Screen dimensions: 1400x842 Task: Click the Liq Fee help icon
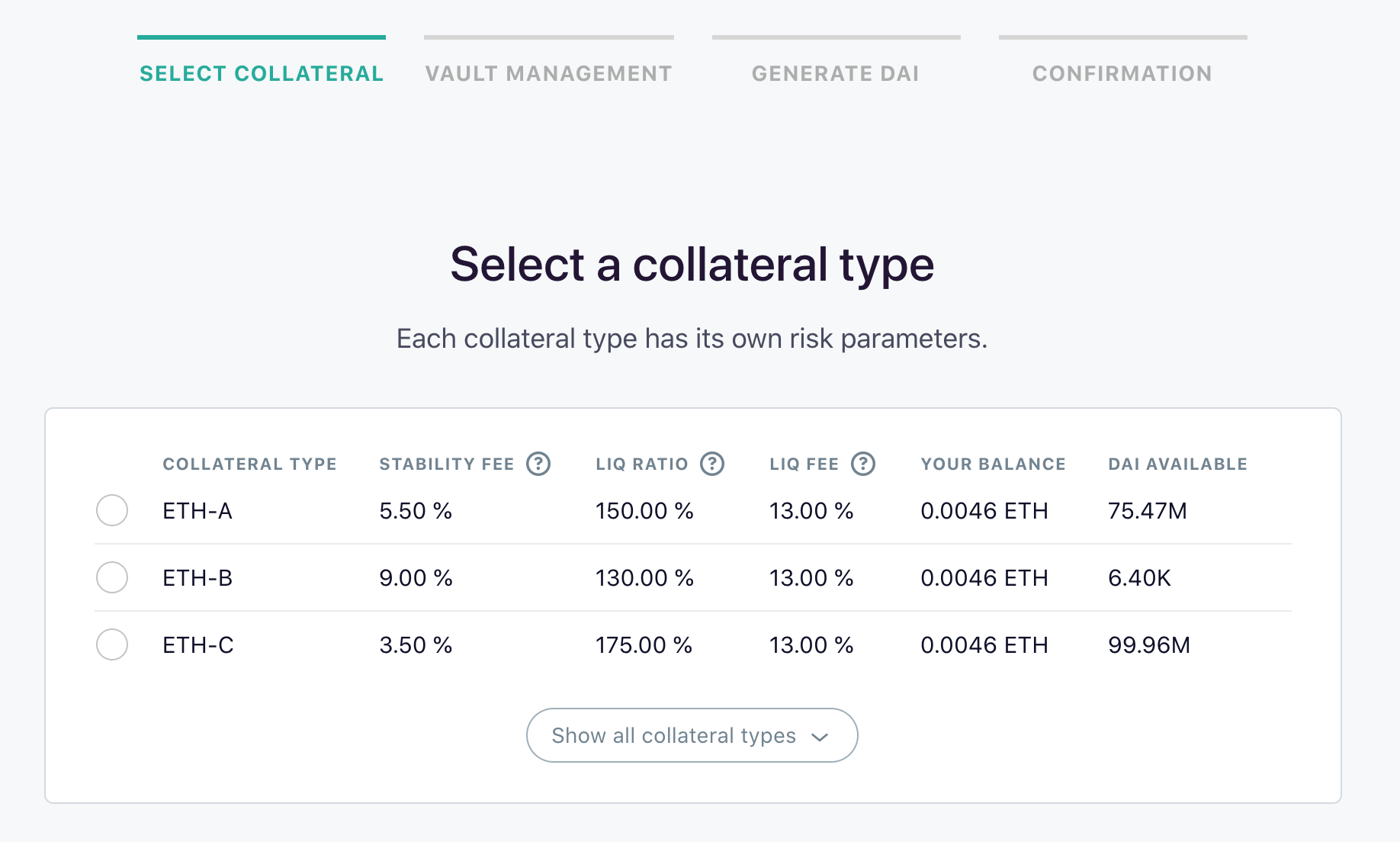pyautogui.click(x=863, y=464)
